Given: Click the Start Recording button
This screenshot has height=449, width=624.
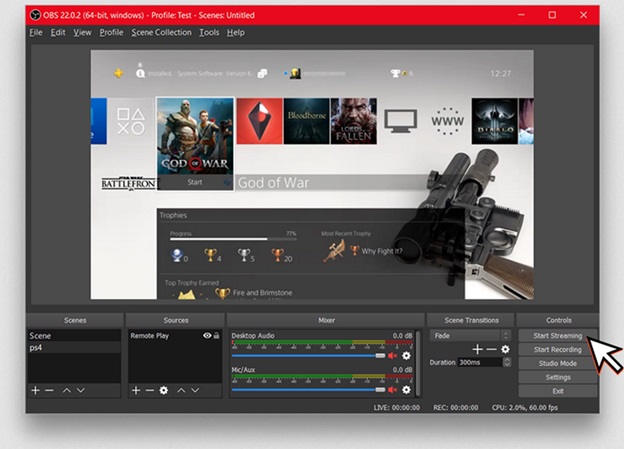Looking at the screenshot, I should 558,349.
